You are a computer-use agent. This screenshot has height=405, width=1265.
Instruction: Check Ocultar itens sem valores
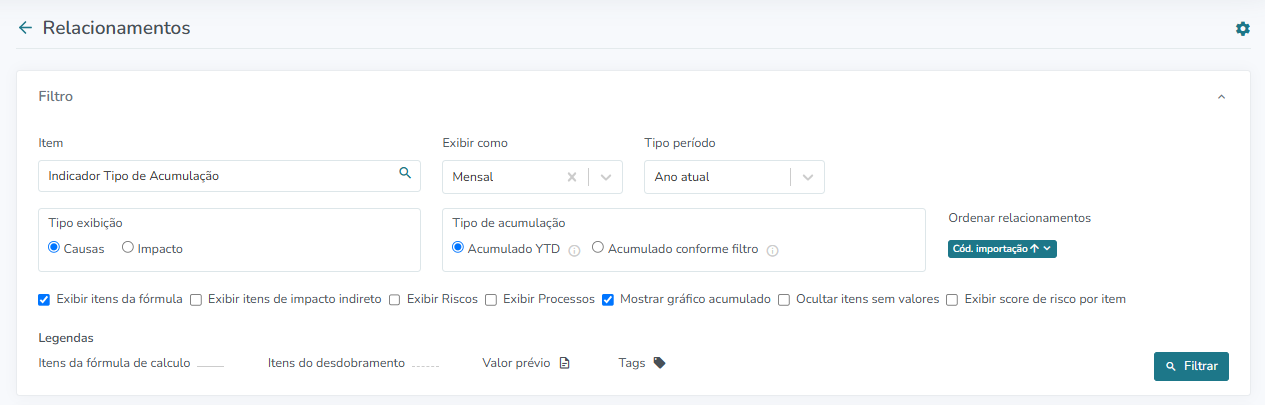click(x=784, y=299)
